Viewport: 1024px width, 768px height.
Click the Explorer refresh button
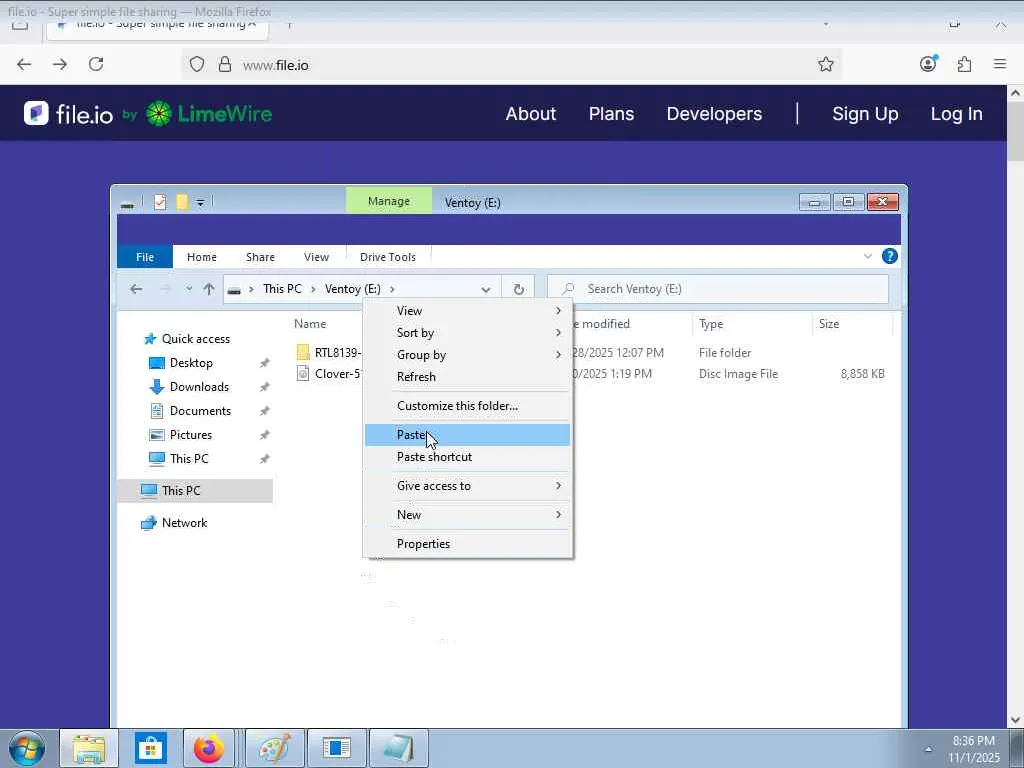tap(519, 289)
